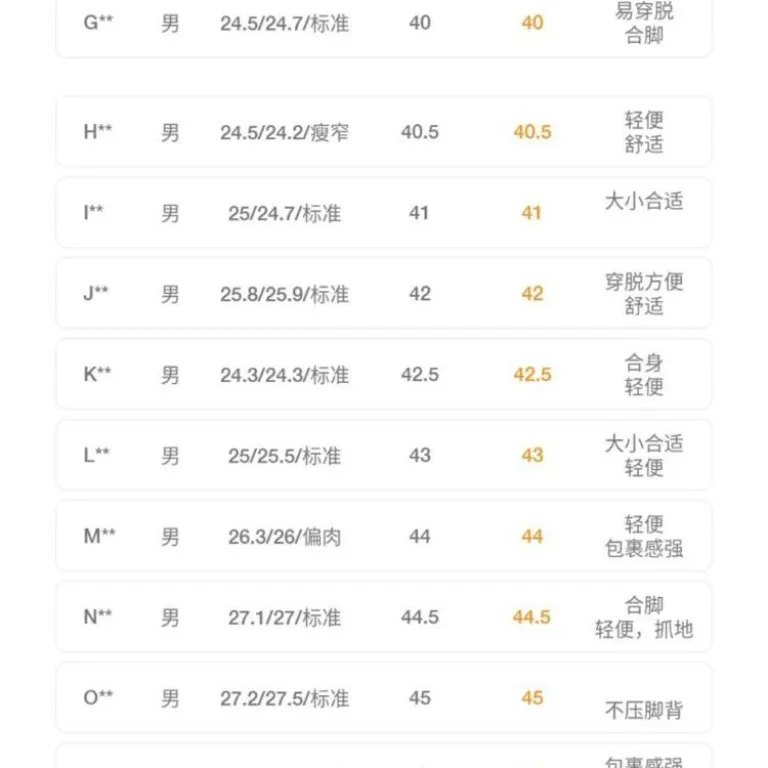Select the H** user review row
This screenshot has height=768, width=768.
[384, 132]
